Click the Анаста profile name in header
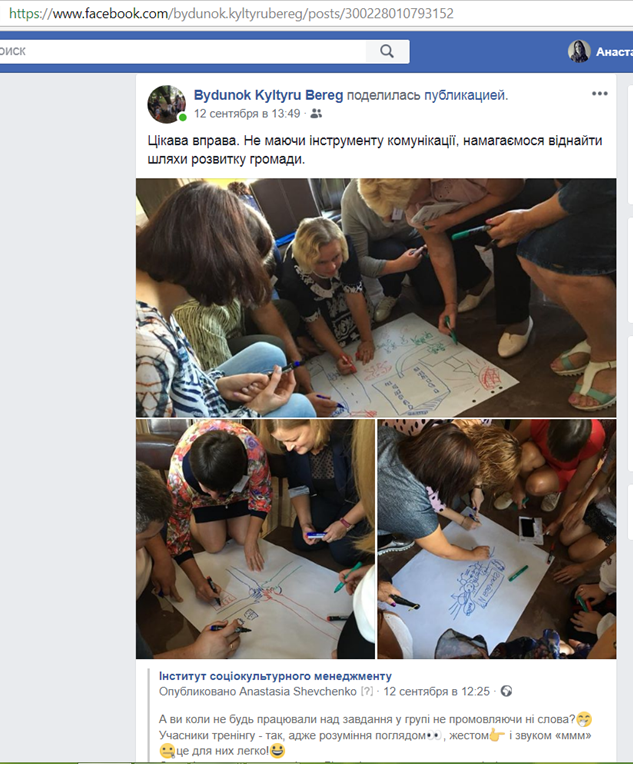Image resolution: width=633 pixels, height=764 pixels. 614,52
